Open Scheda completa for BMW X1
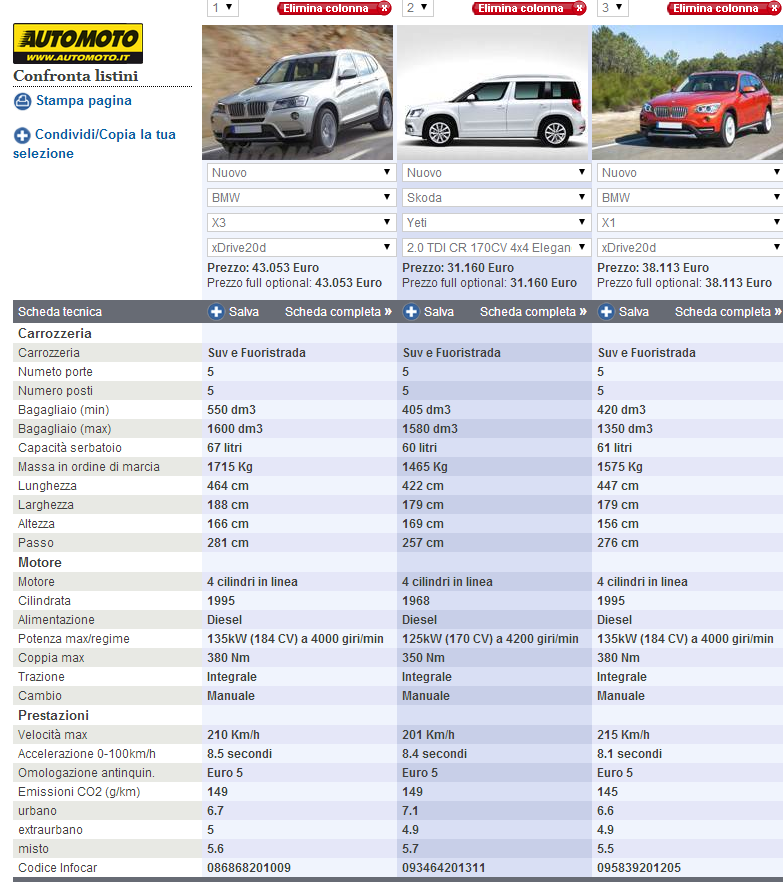783x882 pixels. coord(728,312)
